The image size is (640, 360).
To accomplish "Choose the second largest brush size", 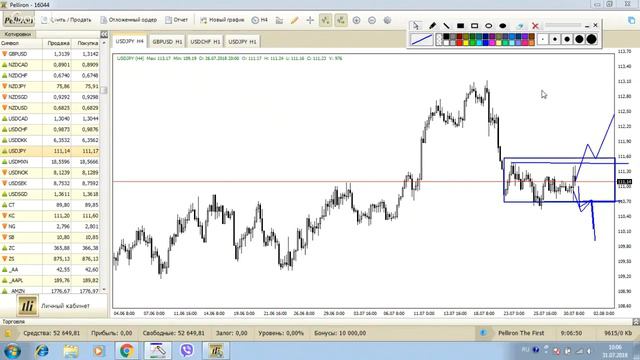I will [x=579, y=39].
